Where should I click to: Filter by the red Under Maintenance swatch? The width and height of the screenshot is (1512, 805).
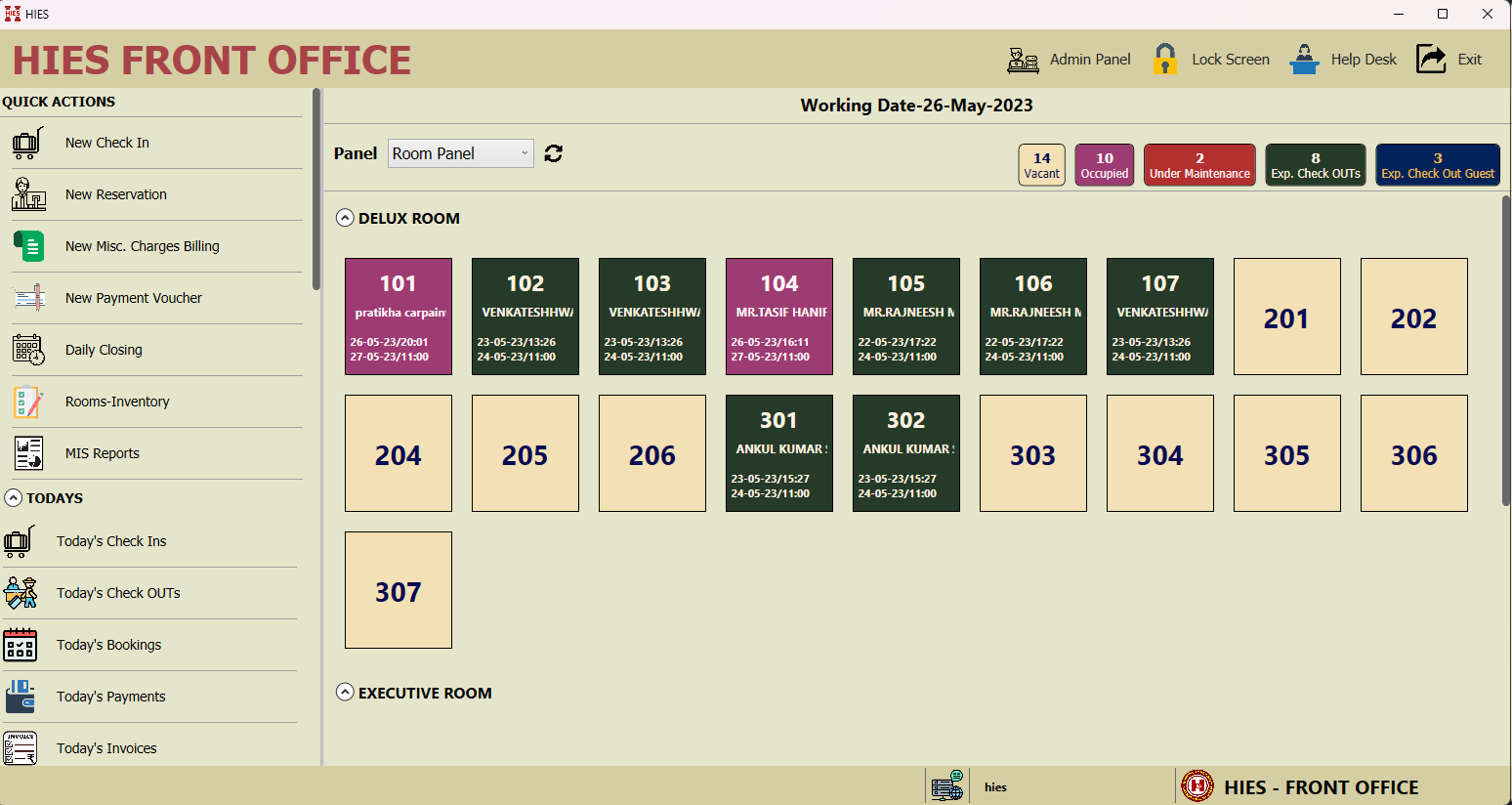1199,164
